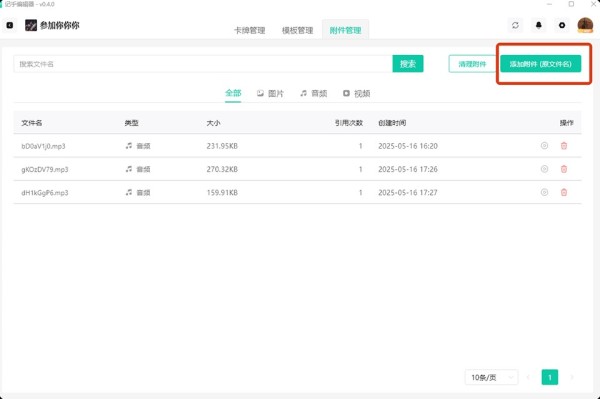Switch to the 卡牌管理 tab
This screenshot has width=600, height=399.
(x=249, y=30)
